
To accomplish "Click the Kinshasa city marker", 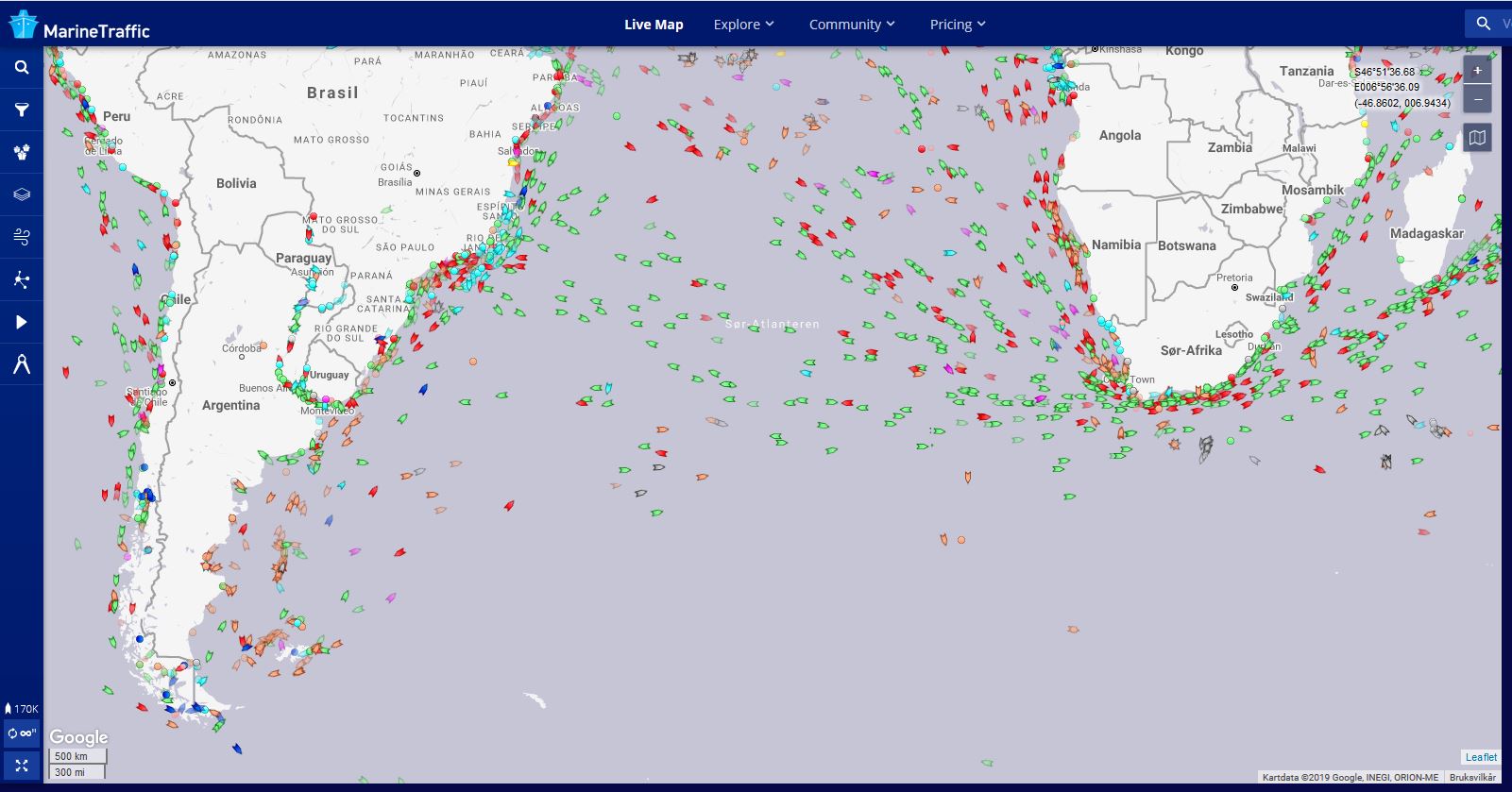I will pyautogui.click(x=1096, y=49).
